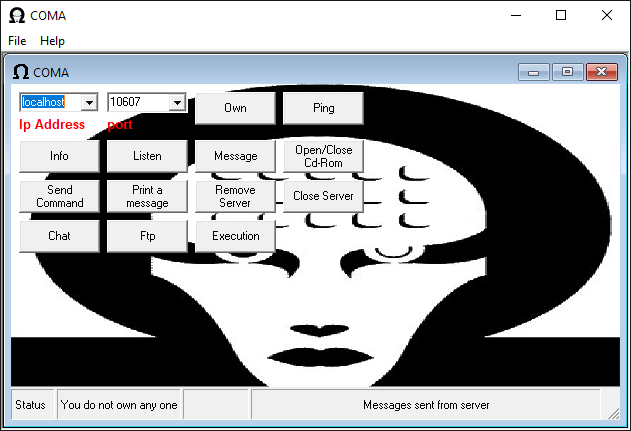The width and height of the screenshot is (631, 431).
Task: Click the Own button
Action: click(x=235, y=108)
